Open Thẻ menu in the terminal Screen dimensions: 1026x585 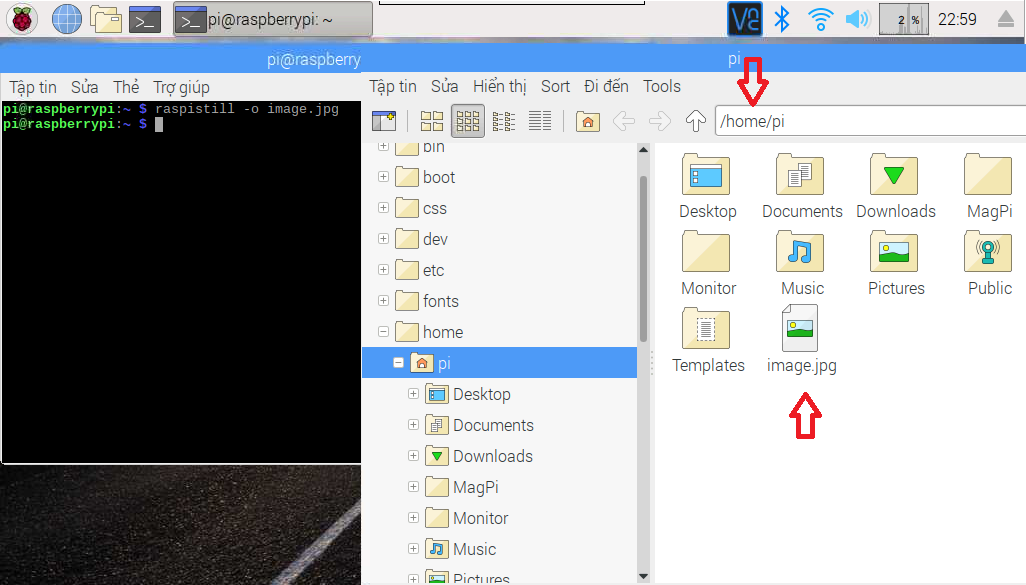(x=126, y=87)
